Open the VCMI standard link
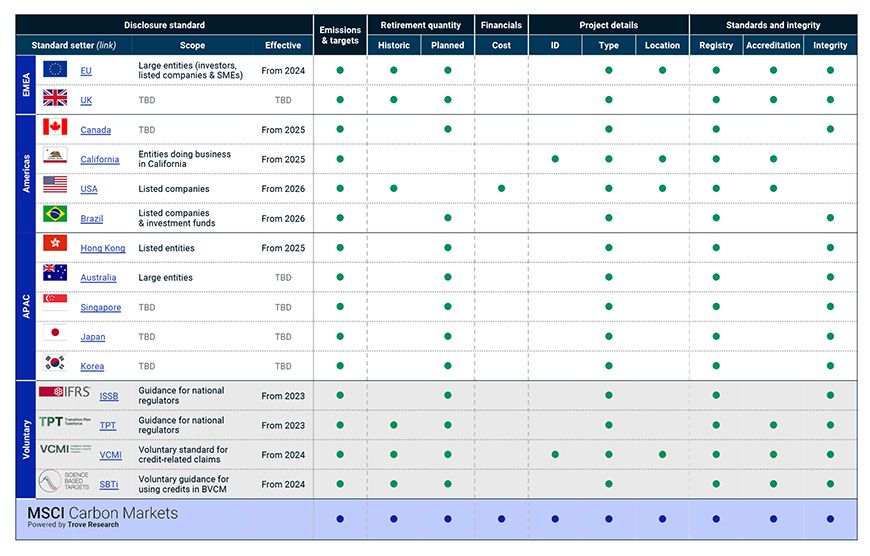The width and height of the screenshot is (870, 556). (x=110, y=455)
